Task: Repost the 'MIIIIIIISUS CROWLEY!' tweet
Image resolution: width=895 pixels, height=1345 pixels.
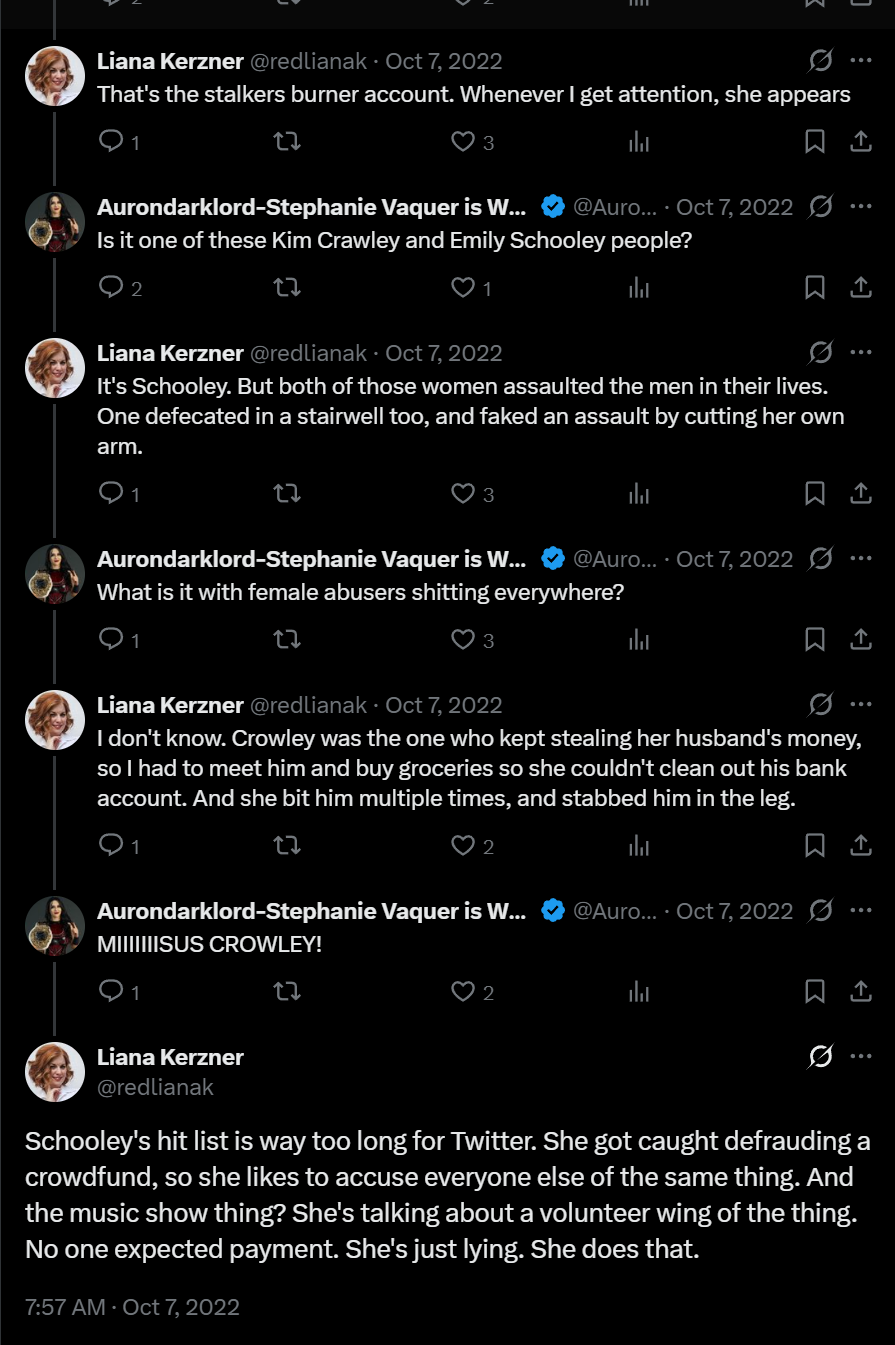Action: tap(287, 992)
